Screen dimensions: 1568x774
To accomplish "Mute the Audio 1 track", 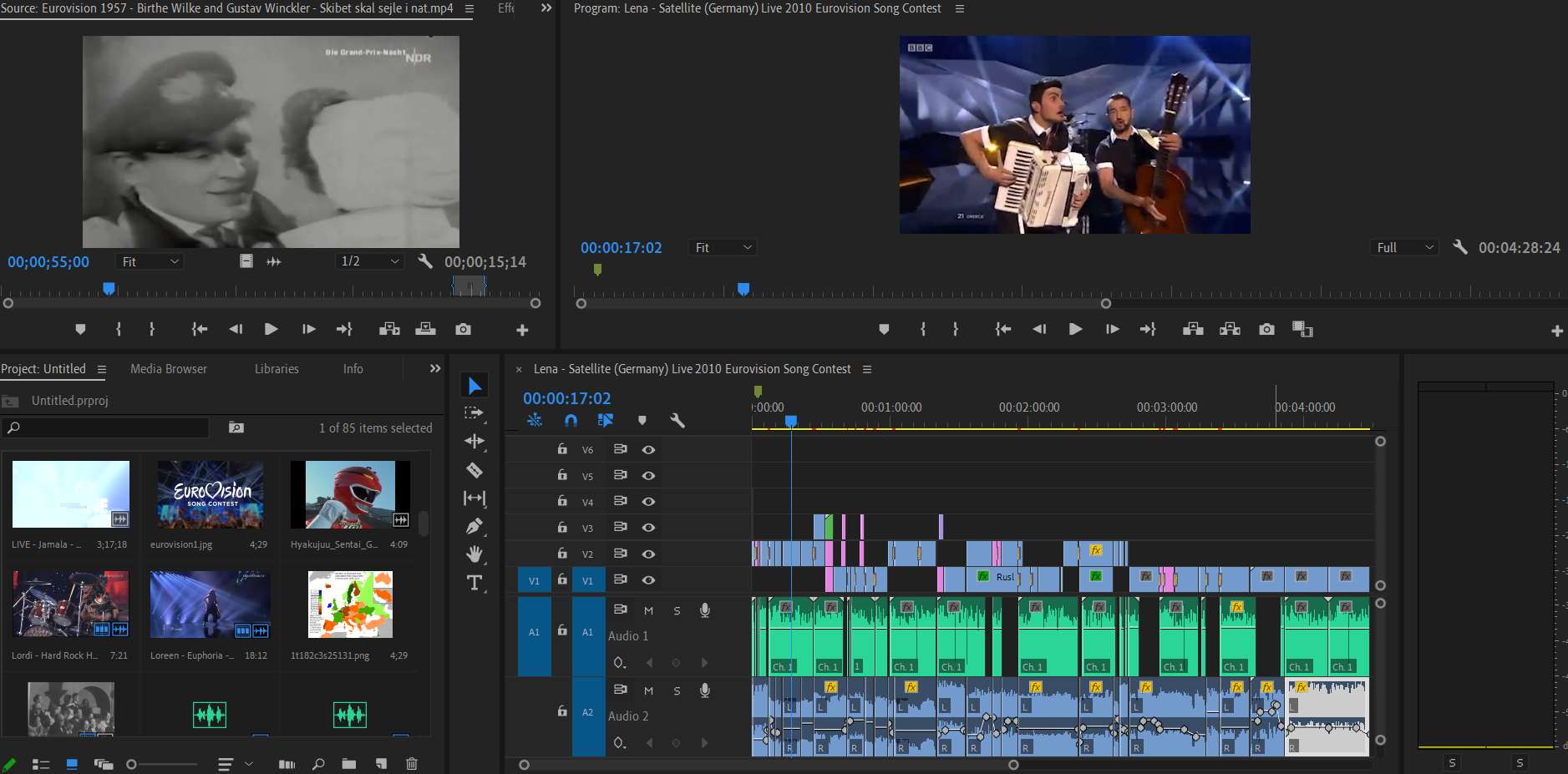I will point(648,610).
